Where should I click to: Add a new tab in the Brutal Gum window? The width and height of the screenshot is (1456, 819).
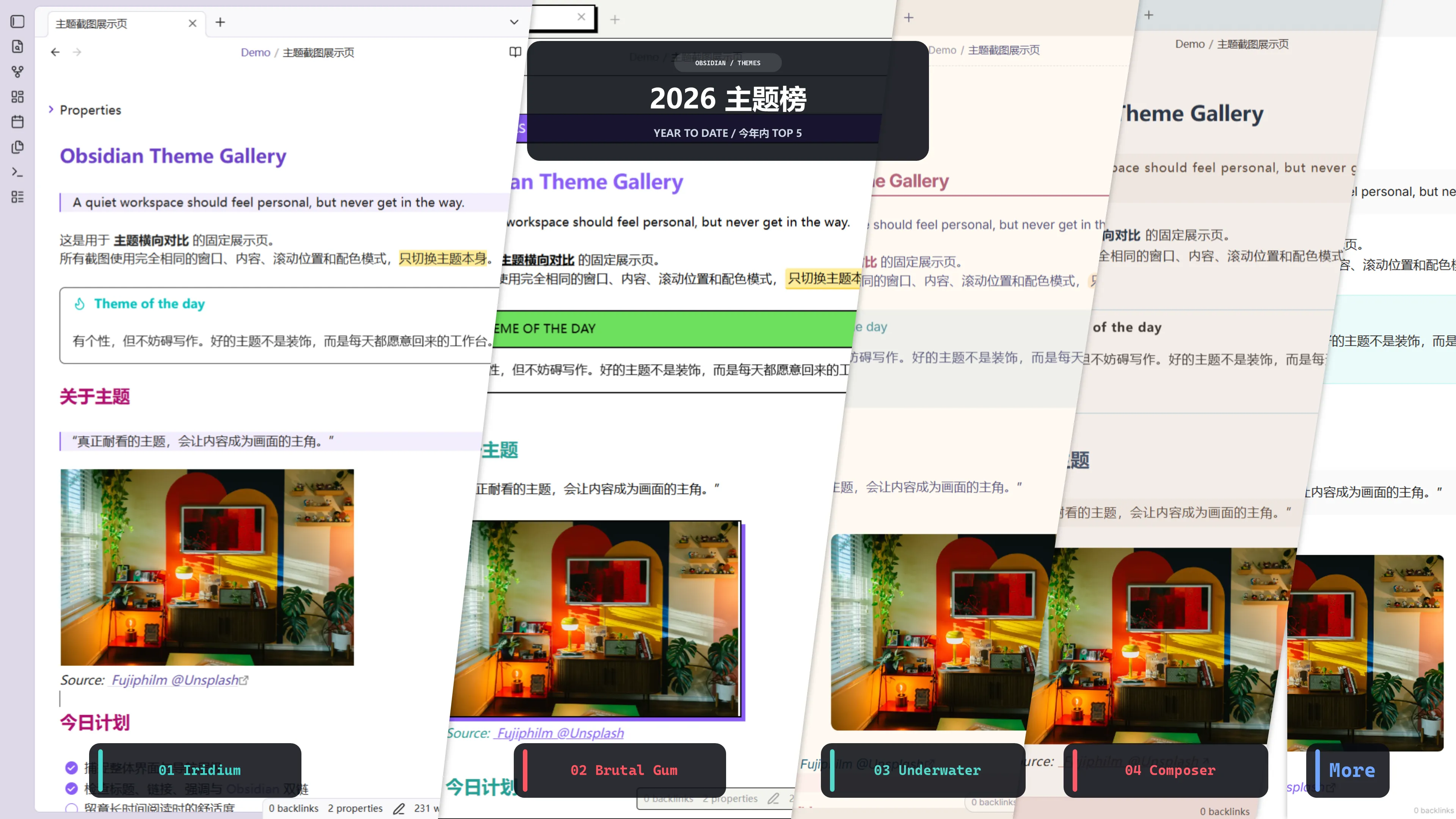(x=615, y=20)
